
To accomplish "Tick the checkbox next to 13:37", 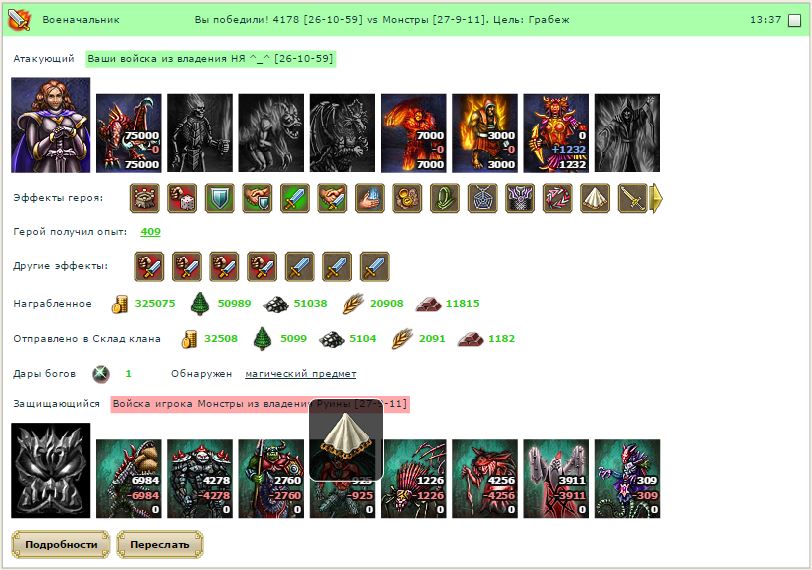I will point(794,20).
